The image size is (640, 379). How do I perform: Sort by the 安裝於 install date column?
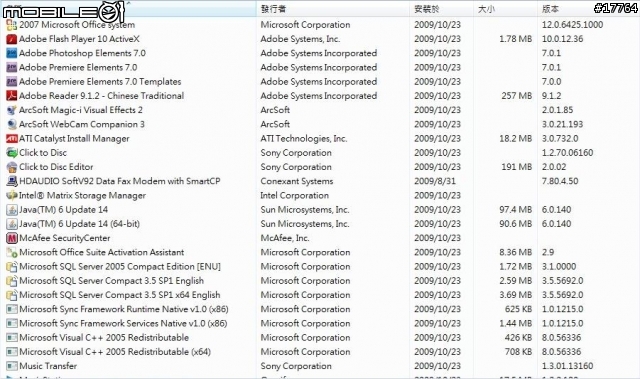click(x=442, y=9)
